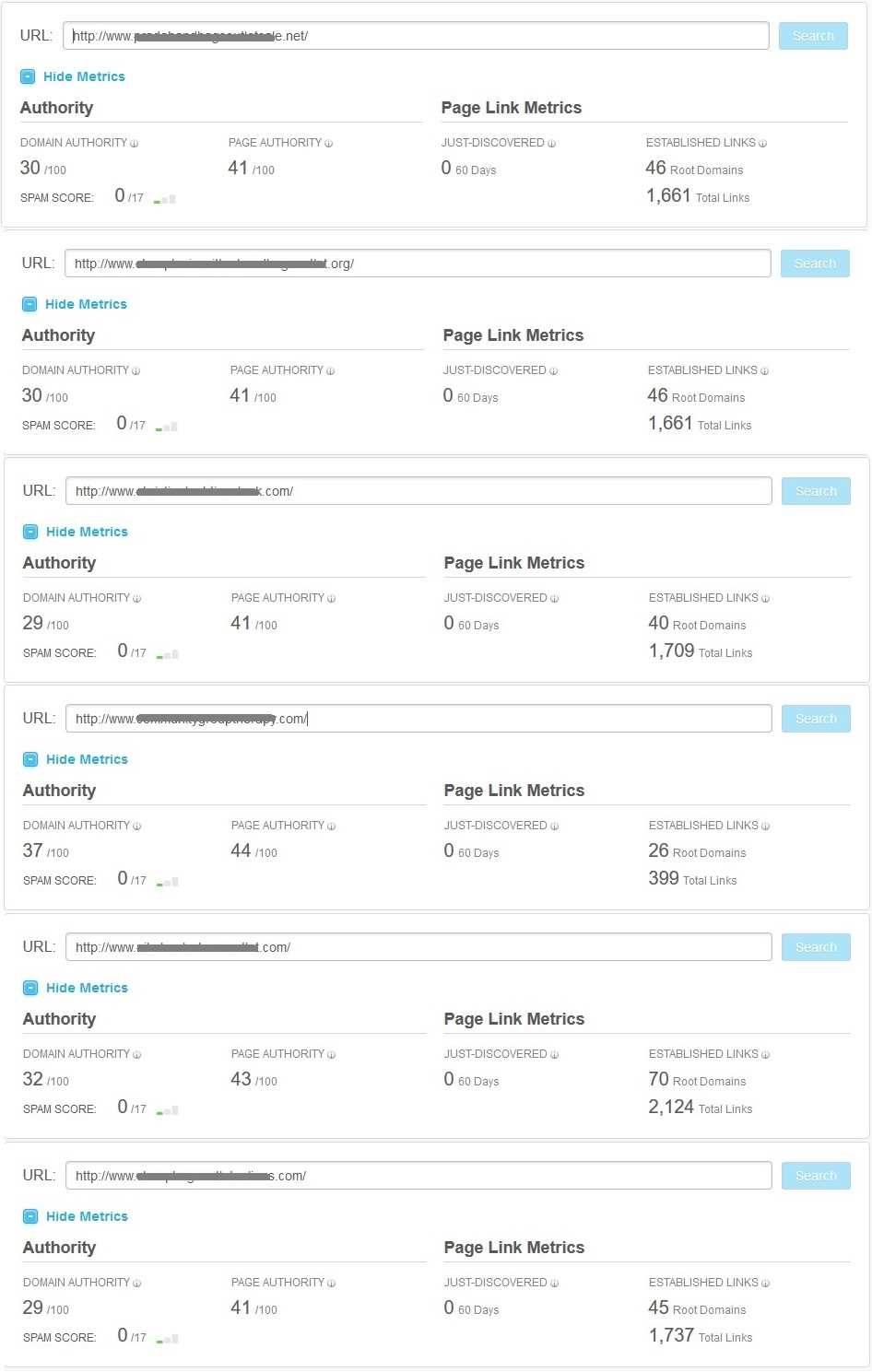
Task: Click the Just-Discovered info icon in the .net URL panel
Action: [552, 144]
